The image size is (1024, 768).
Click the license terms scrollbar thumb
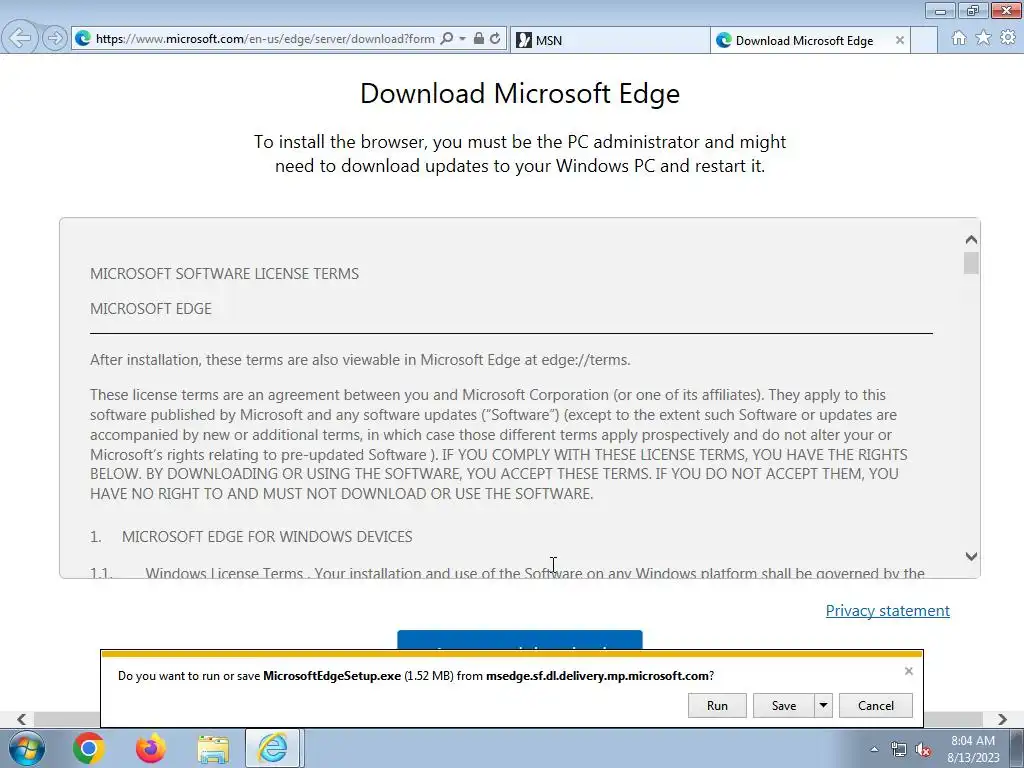click(971, 263)
